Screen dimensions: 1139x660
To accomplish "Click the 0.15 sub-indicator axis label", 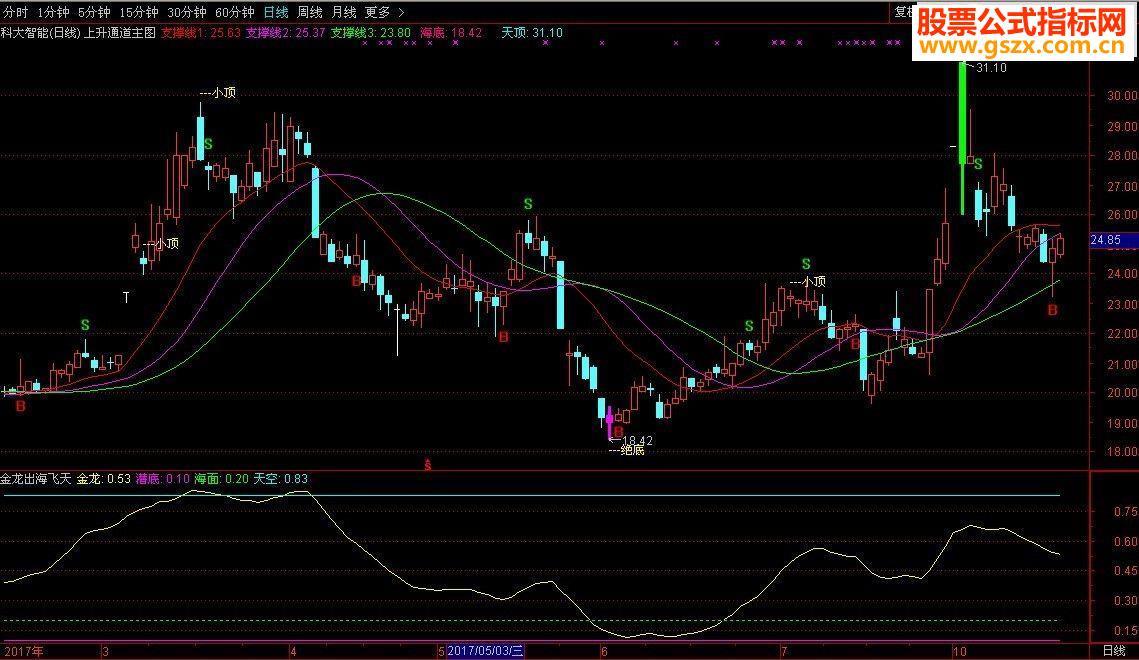I will coord(1125,630).
